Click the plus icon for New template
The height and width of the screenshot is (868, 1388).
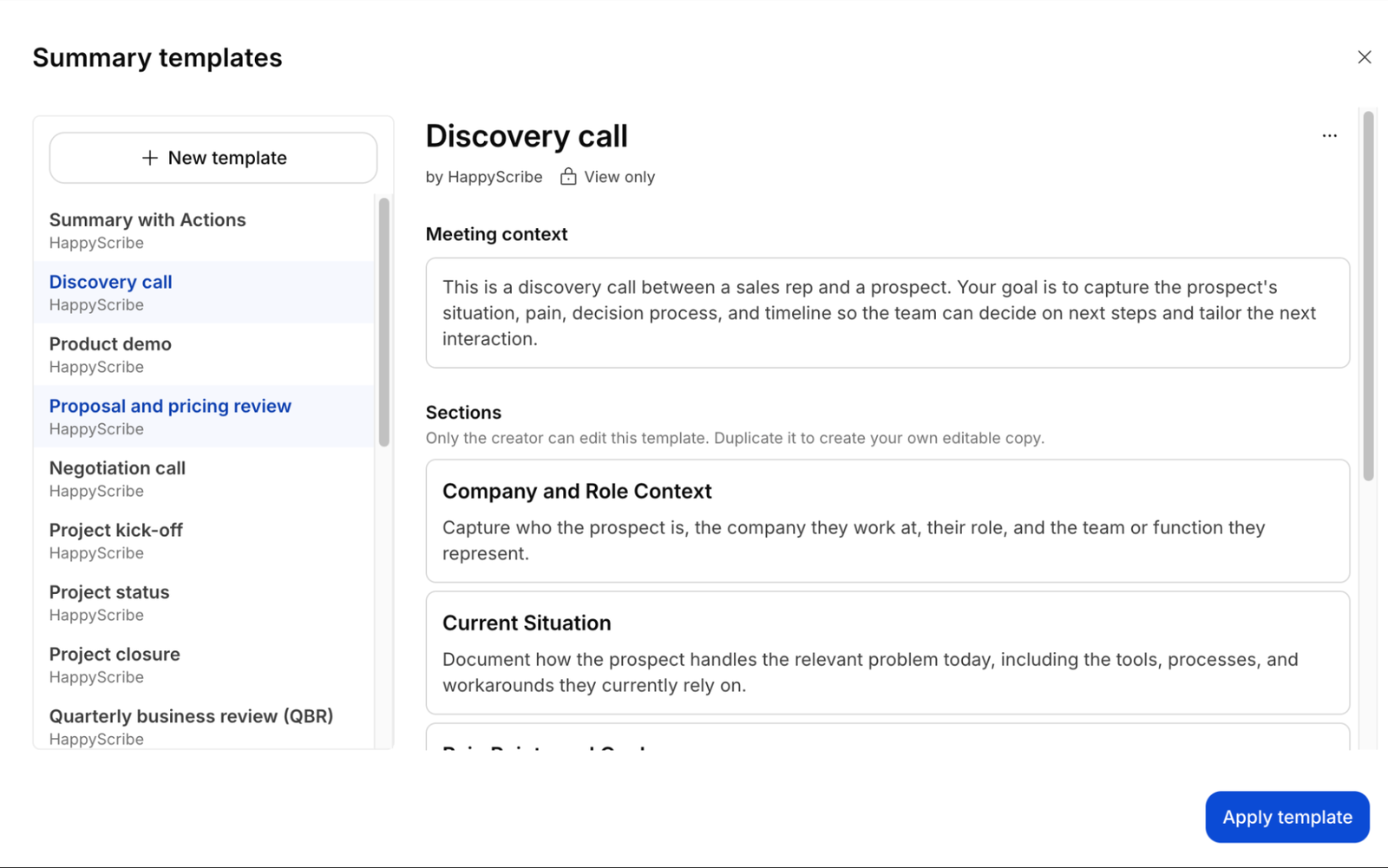[150, 158]
